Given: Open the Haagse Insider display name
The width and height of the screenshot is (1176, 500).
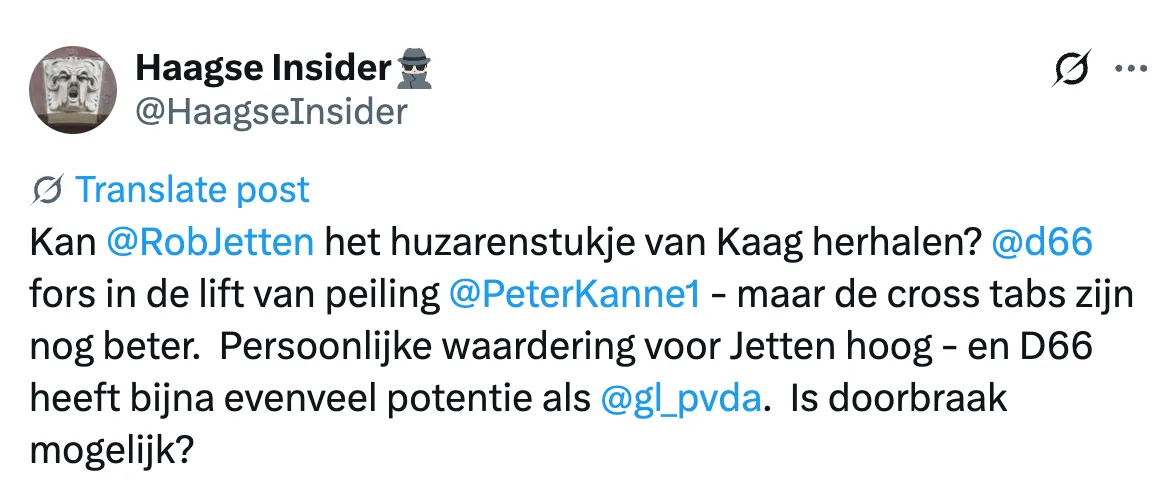Looking at the screenshot, I should coord(262,70).
